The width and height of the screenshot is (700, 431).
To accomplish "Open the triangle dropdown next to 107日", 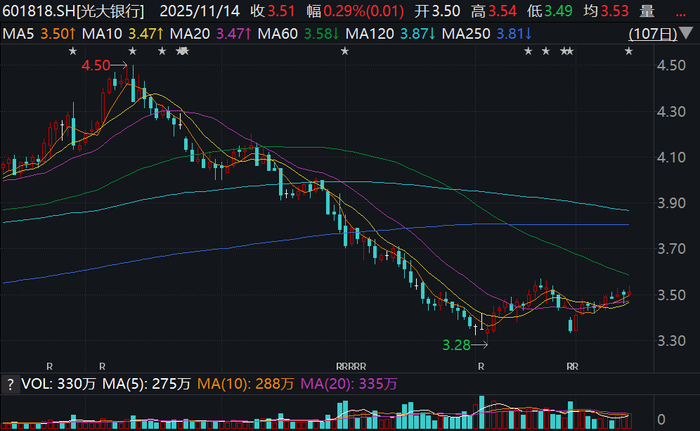I will coord(686,33).
